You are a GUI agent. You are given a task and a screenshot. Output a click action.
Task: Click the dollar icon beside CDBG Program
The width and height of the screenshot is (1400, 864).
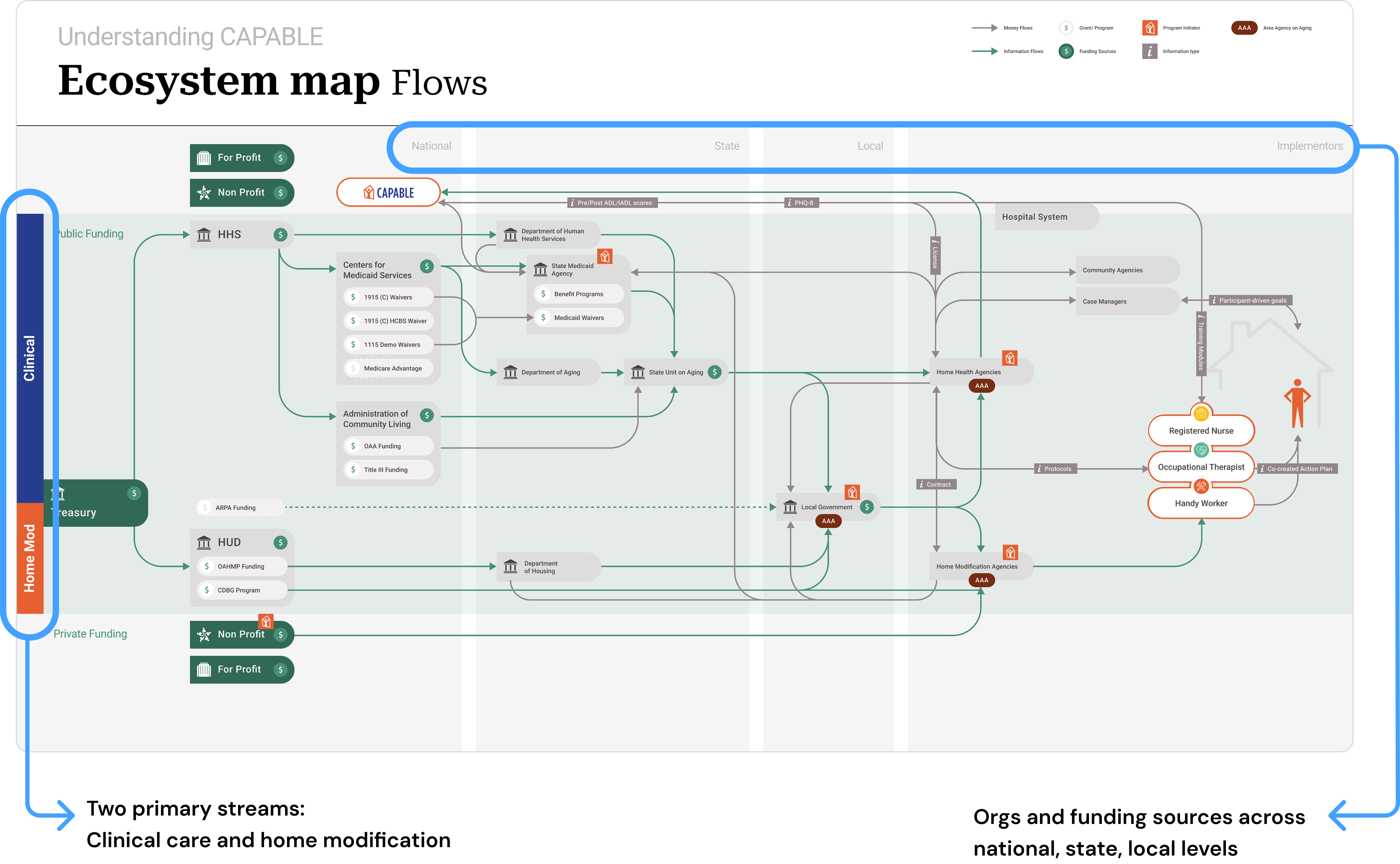tap(207, 590)
